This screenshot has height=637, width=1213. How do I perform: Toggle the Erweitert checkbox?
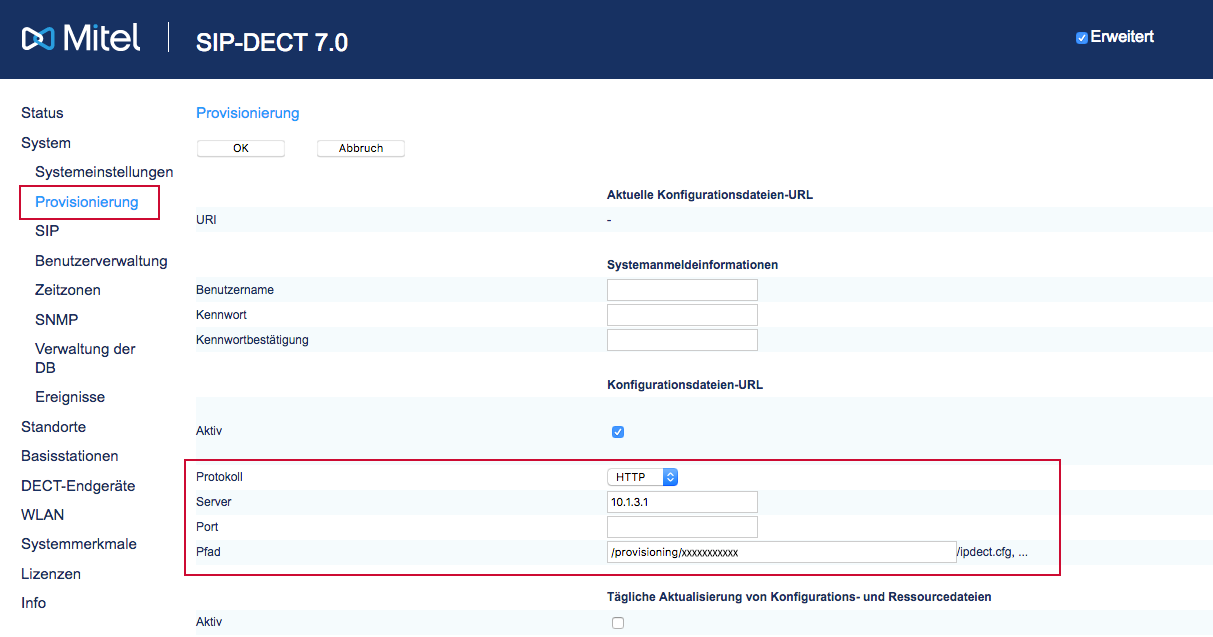(x=1081, y=38)
